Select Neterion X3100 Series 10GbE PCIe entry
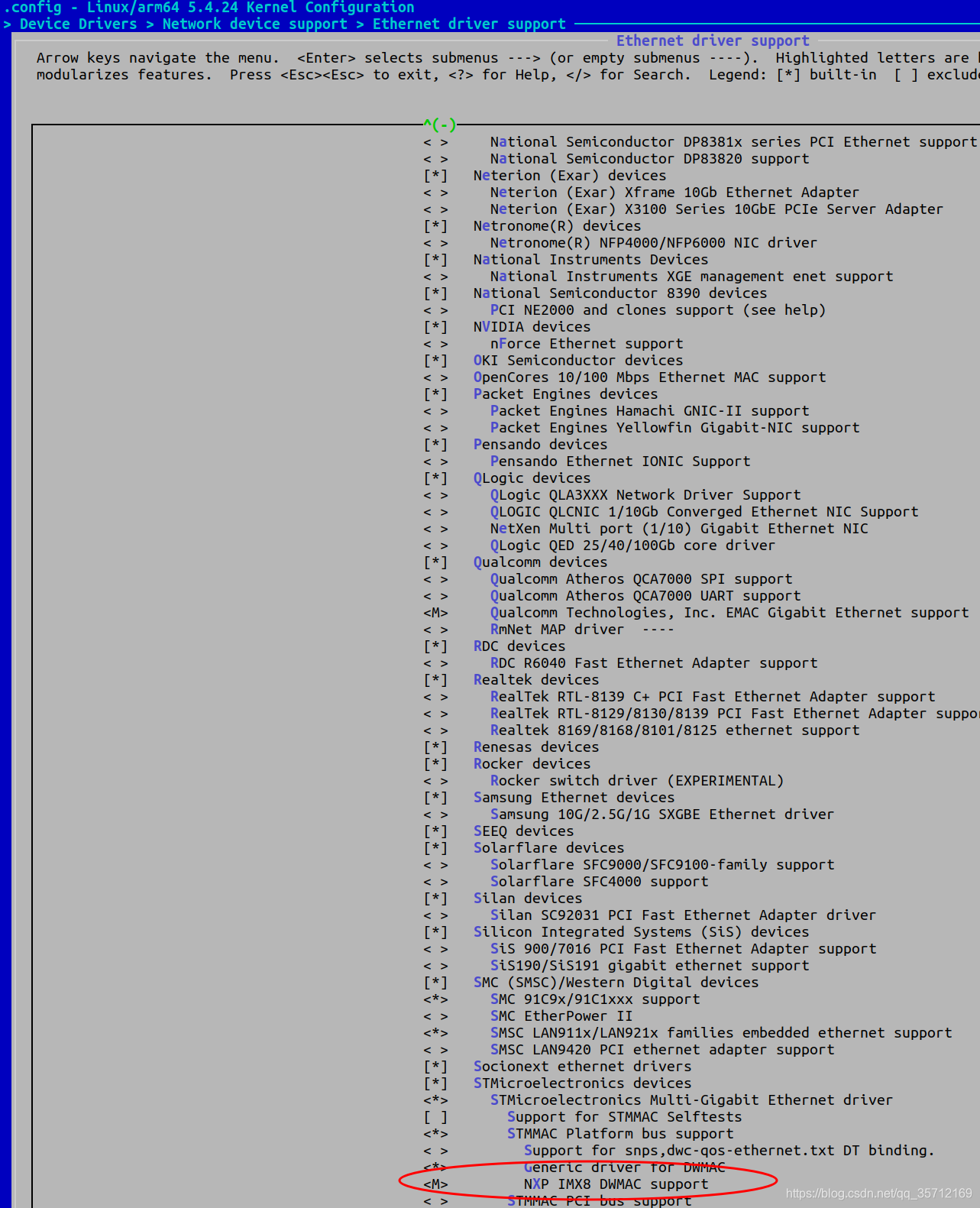The image size is (980, 1208). pos(716,209)
